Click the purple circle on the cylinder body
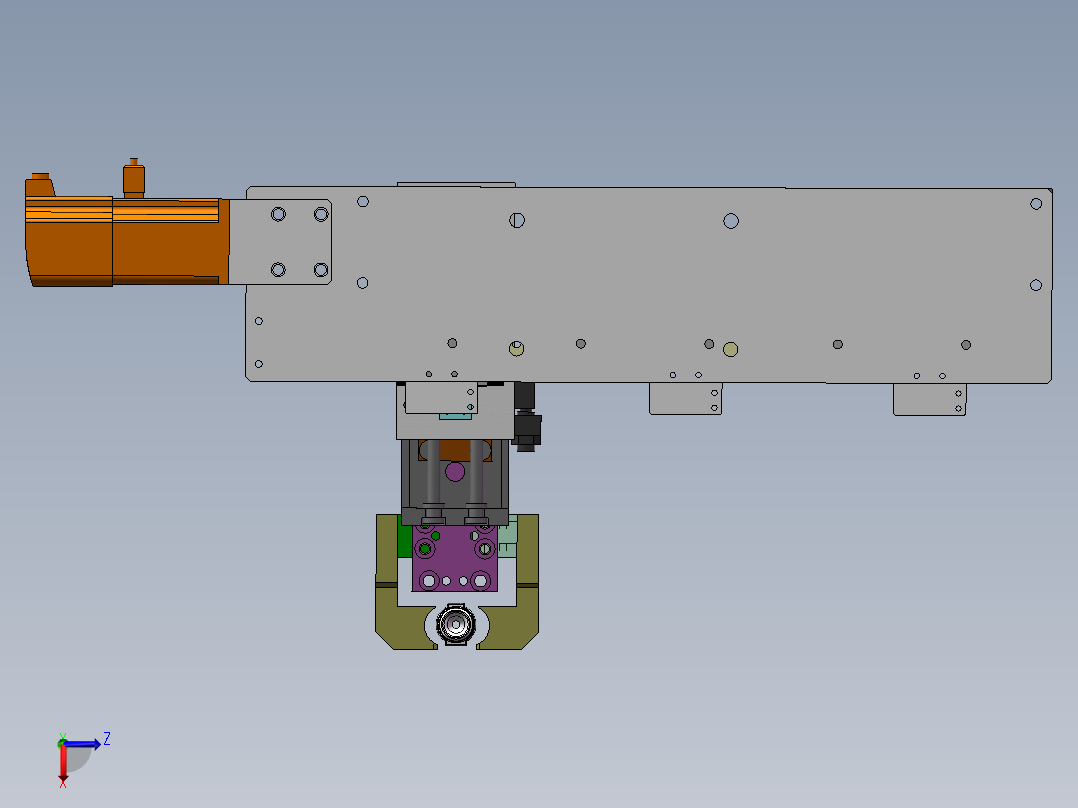This screenshot has width=1078, height=808. (454, 472)
